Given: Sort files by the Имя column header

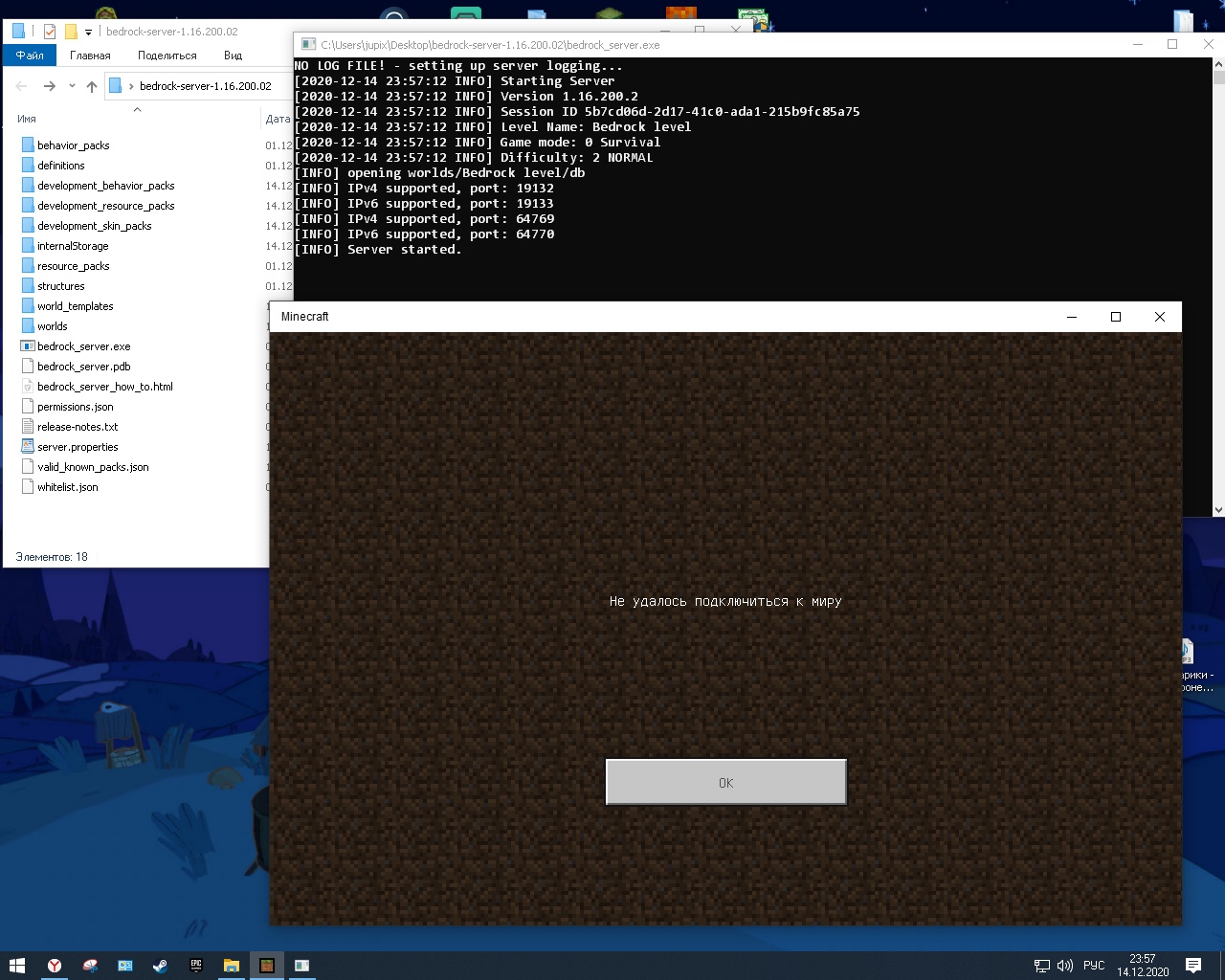Looking at the screenshot, I should point(27,119).
